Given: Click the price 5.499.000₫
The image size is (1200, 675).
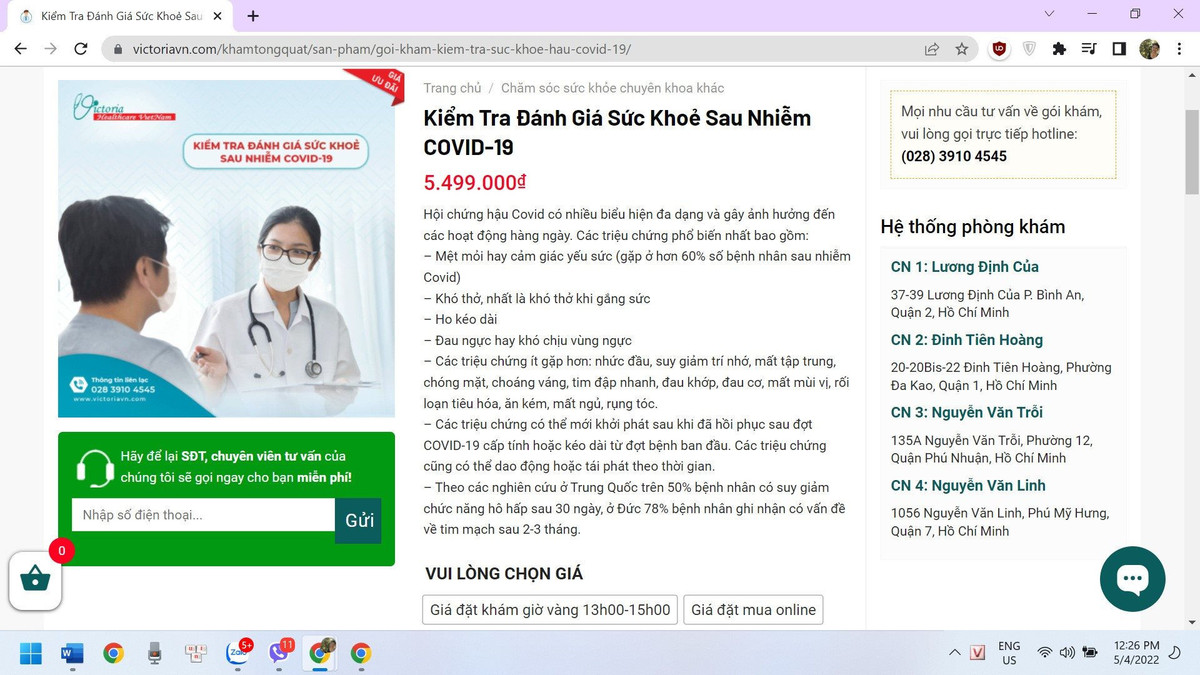Looking at the screenshot, I should tap(475, 182).
